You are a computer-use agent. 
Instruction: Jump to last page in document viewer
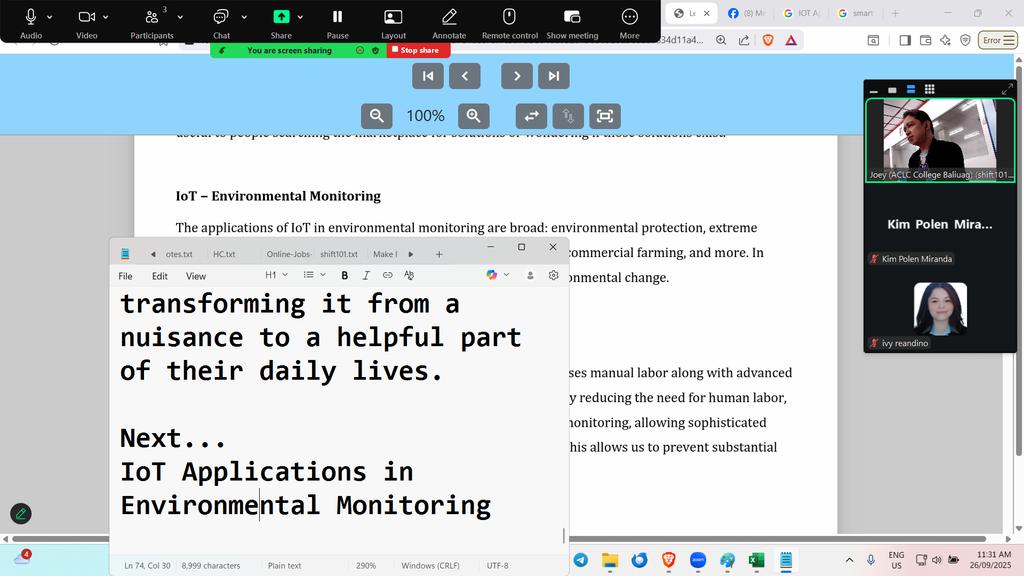(x=554, y=76)
